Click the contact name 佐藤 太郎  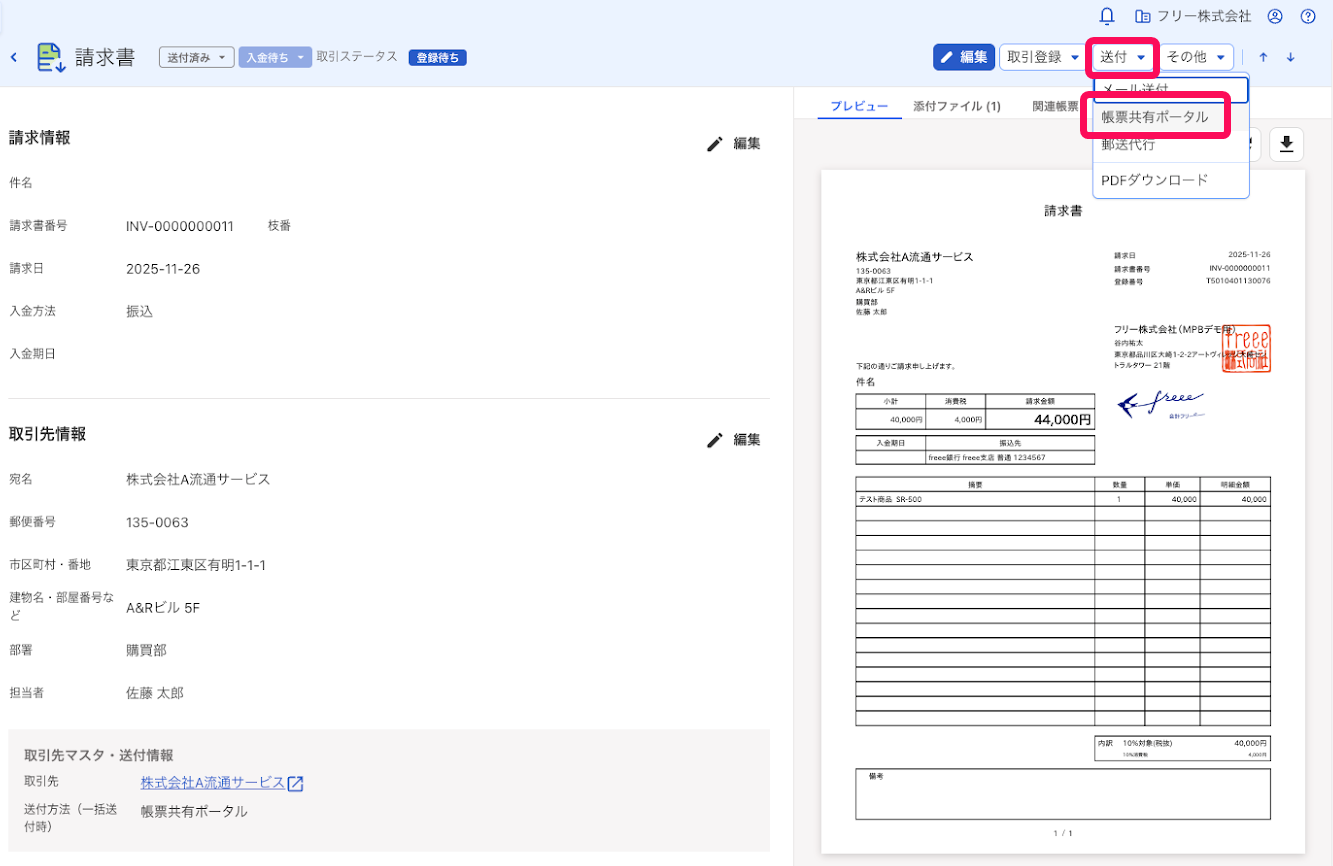coord(155,692)
